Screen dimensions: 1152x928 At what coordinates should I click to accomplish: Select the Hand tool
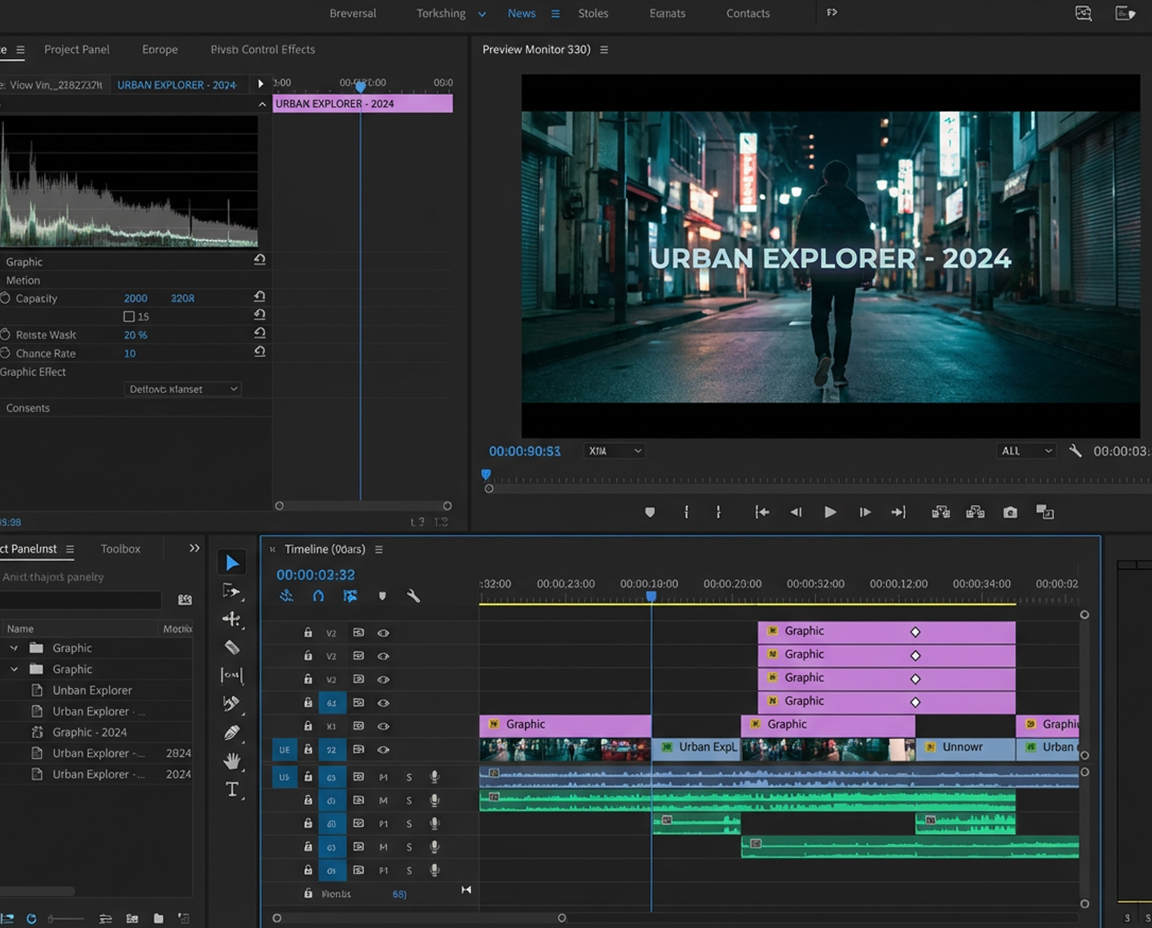pyautogui.click(x=232, y=761)
